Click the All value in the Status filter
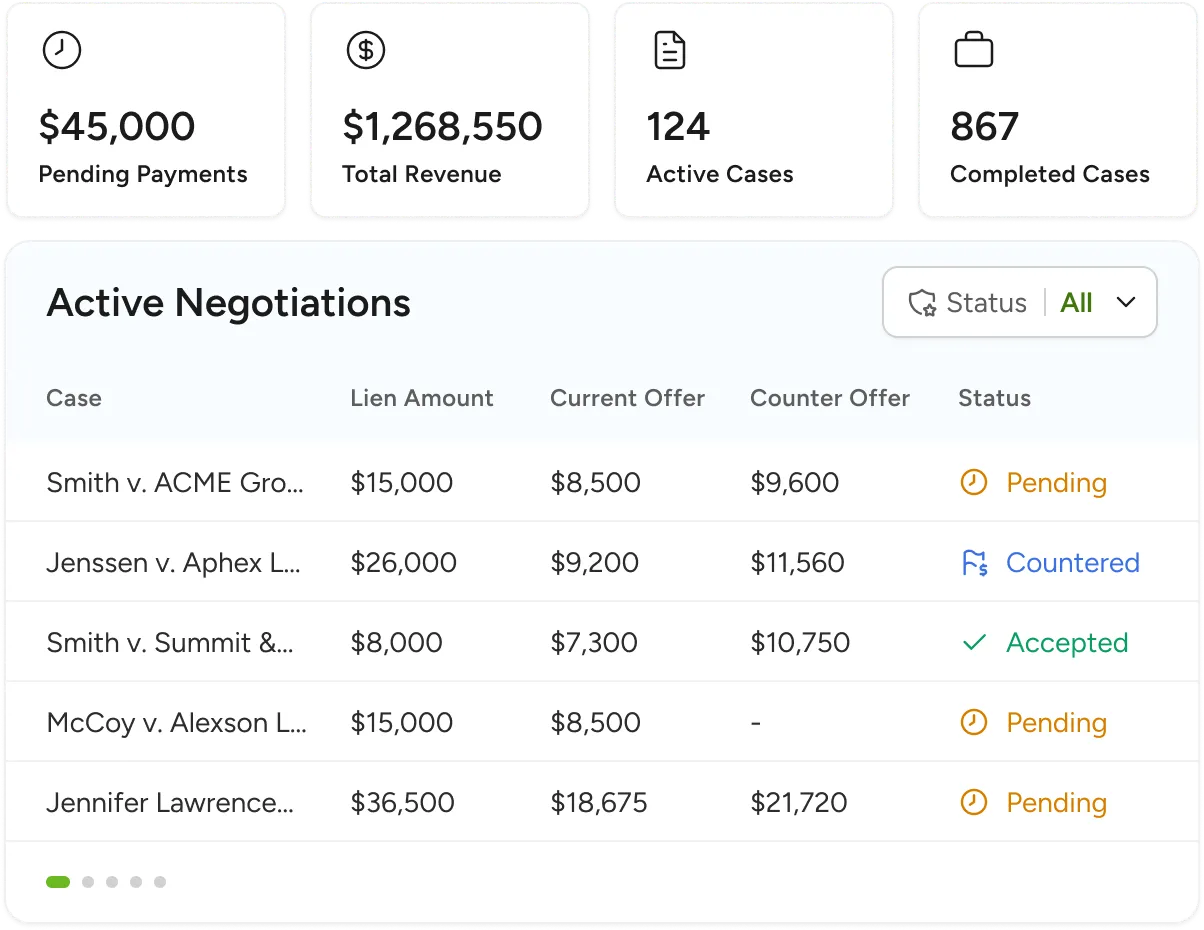 pyautogui.click(x=1076, y=303)
